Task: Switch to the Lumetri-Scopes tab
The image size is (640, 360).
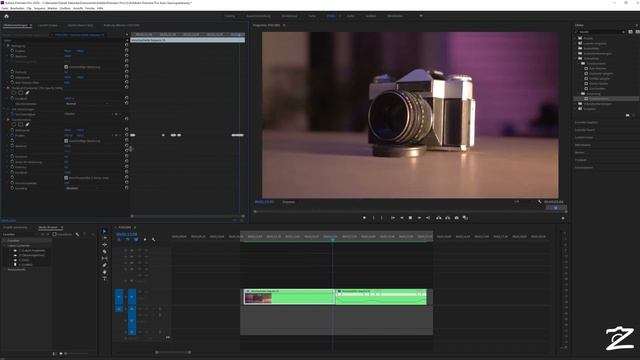Action: pyautogui.click(x=48, y=25)
